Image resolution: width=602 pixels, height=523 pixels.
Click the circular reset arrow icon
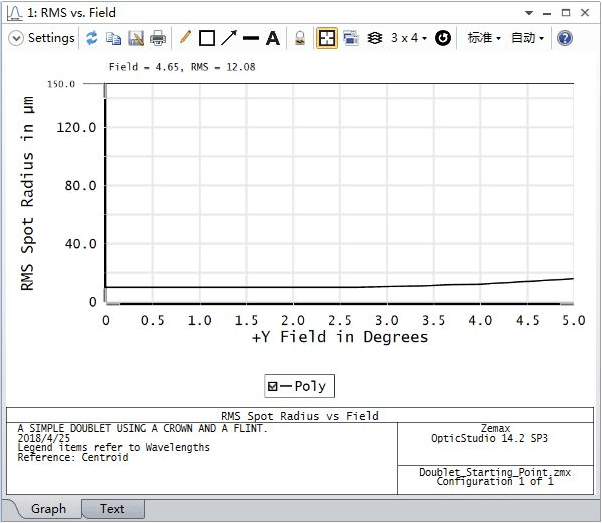443,38
